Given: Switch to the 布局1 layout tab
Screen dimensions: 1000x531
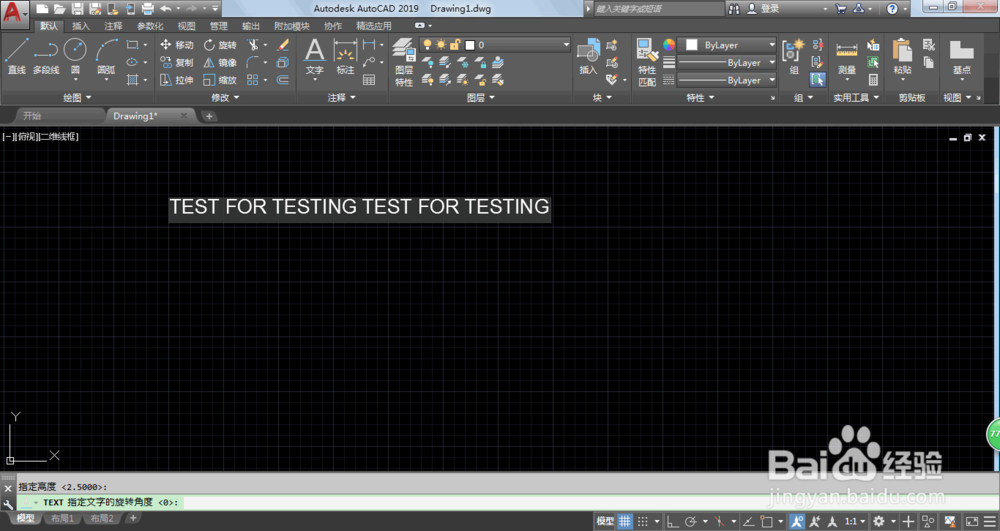Looking at the screenshot, I should pyautogui.click(x=62, y=518).
